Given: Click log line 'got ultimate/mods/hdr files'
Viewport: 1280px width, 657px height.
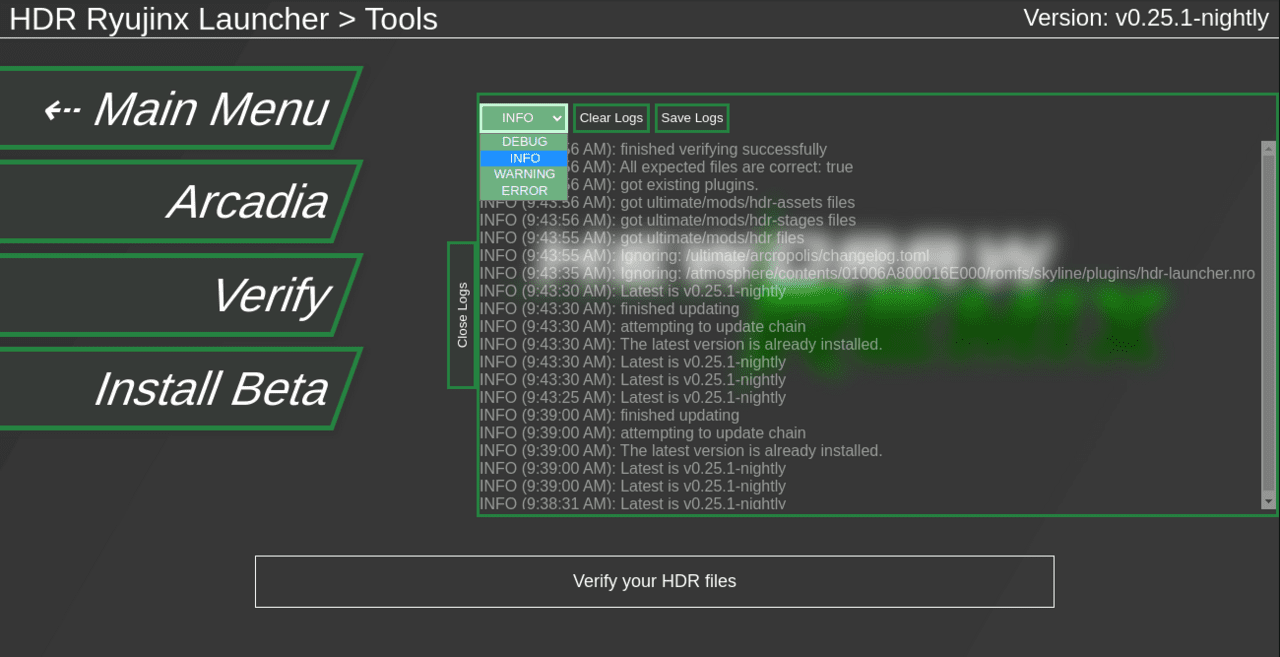Looking at the screenshot, I should tap(642, 238).
